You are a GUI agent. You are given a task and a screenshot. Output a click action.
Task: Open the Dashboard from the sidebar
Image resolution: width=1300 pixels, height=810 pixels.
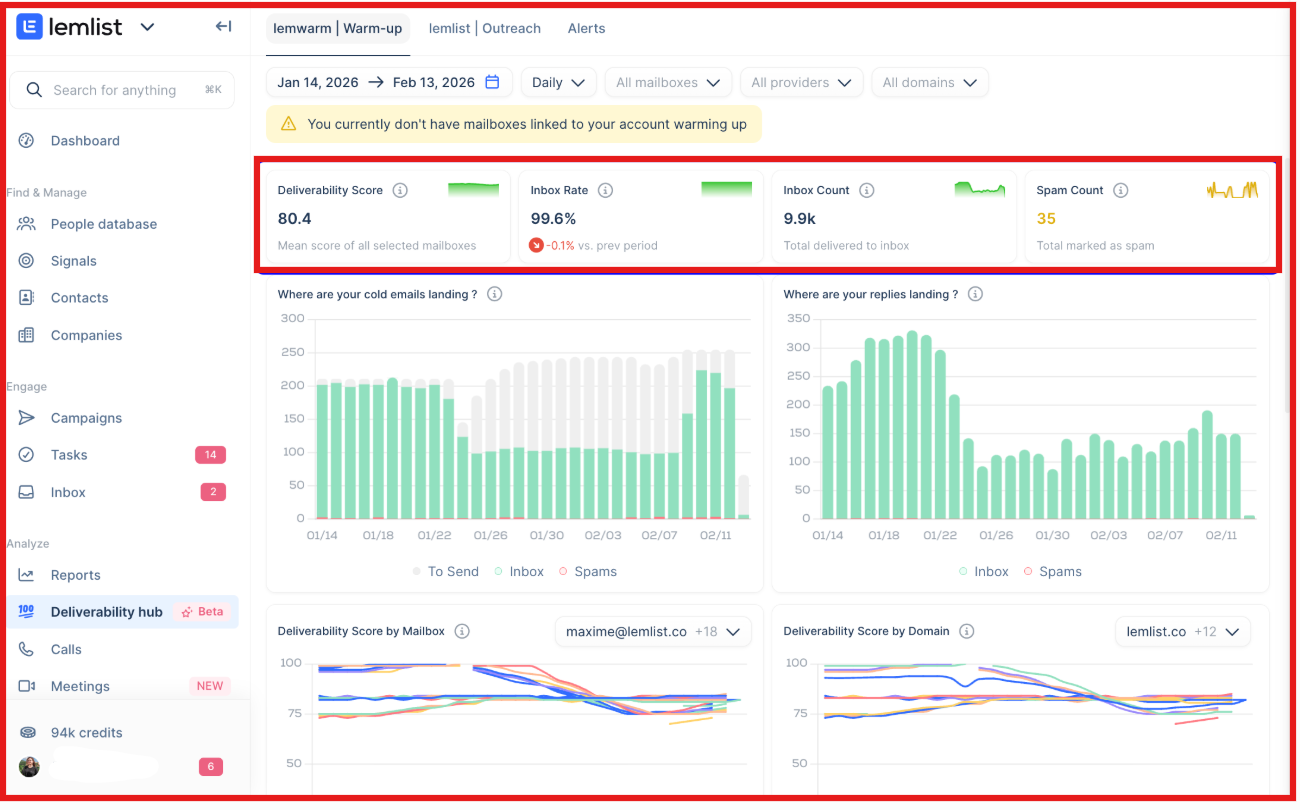[86, 140]
